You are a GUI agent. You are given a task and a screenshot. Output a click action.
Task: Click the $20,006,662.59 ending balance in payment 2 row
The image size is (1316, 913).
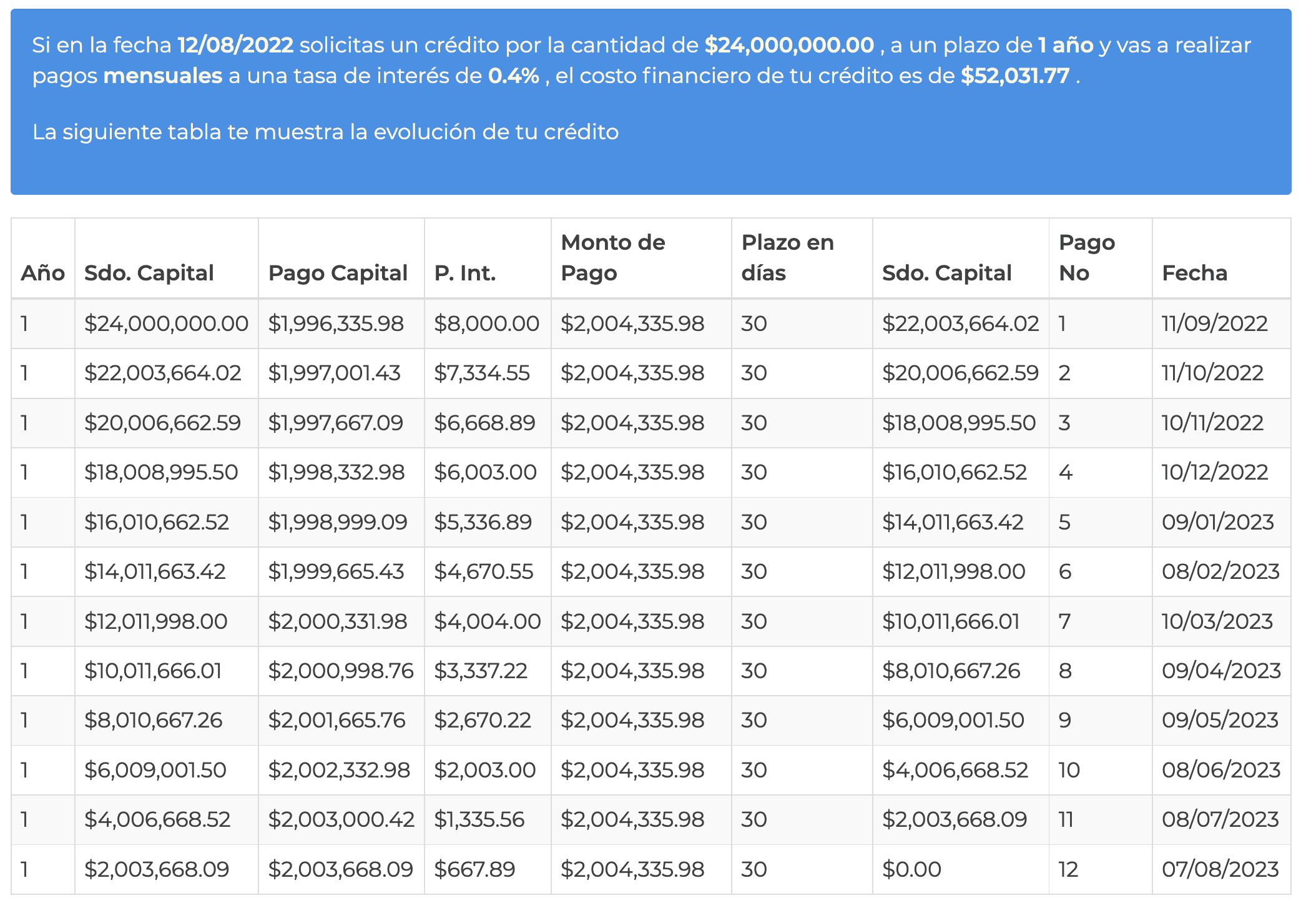pyautogui.click(x=960, y=373)
